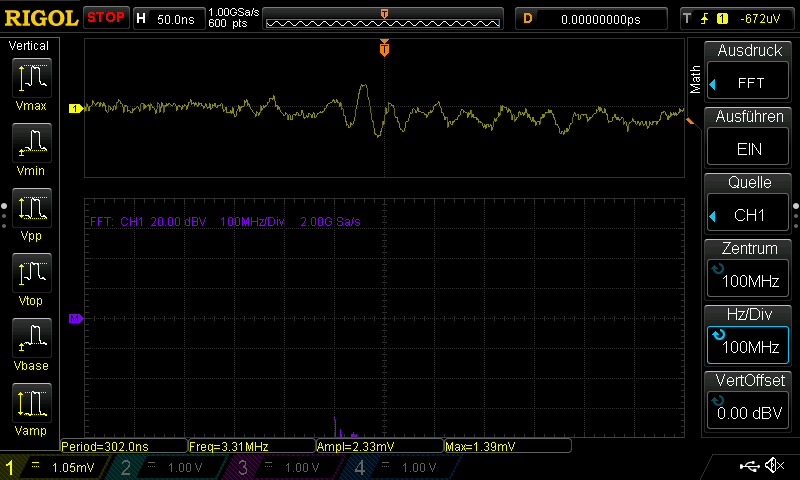Viewport: 800px width, 480px height.
Task: Select the Vamp measurement icon
Action: pos(32,402)
